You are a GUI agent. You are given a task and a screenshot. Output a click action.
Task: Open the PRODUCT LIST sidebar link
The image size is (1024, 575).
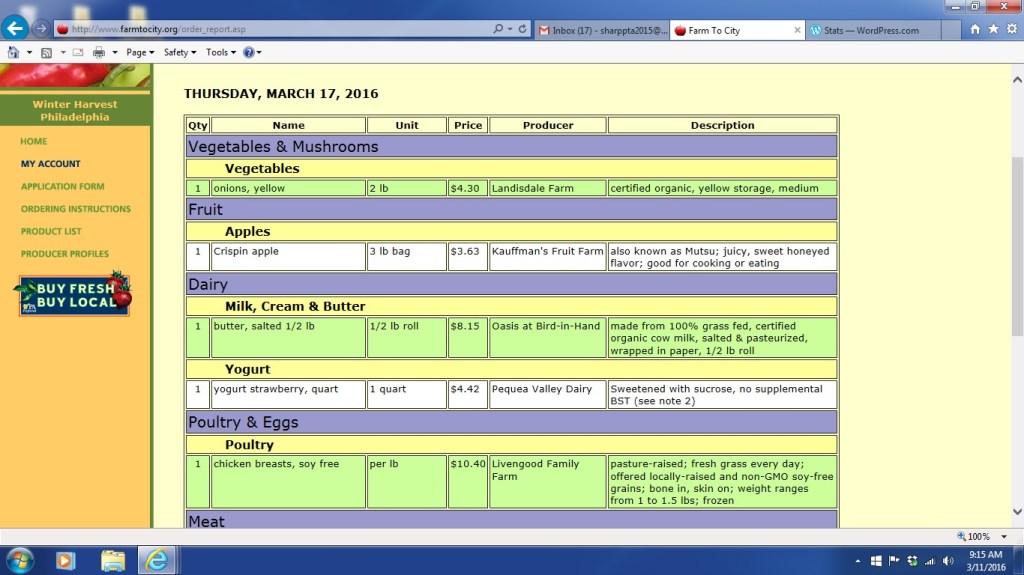coord(51,231)
